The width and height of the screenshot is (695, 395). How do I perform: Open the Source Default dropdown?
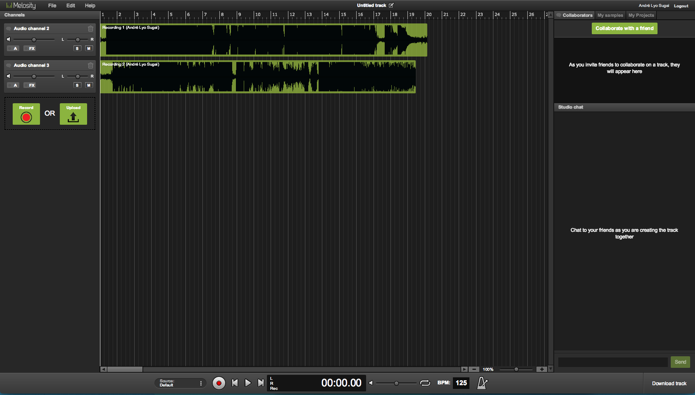coord(180,383)
